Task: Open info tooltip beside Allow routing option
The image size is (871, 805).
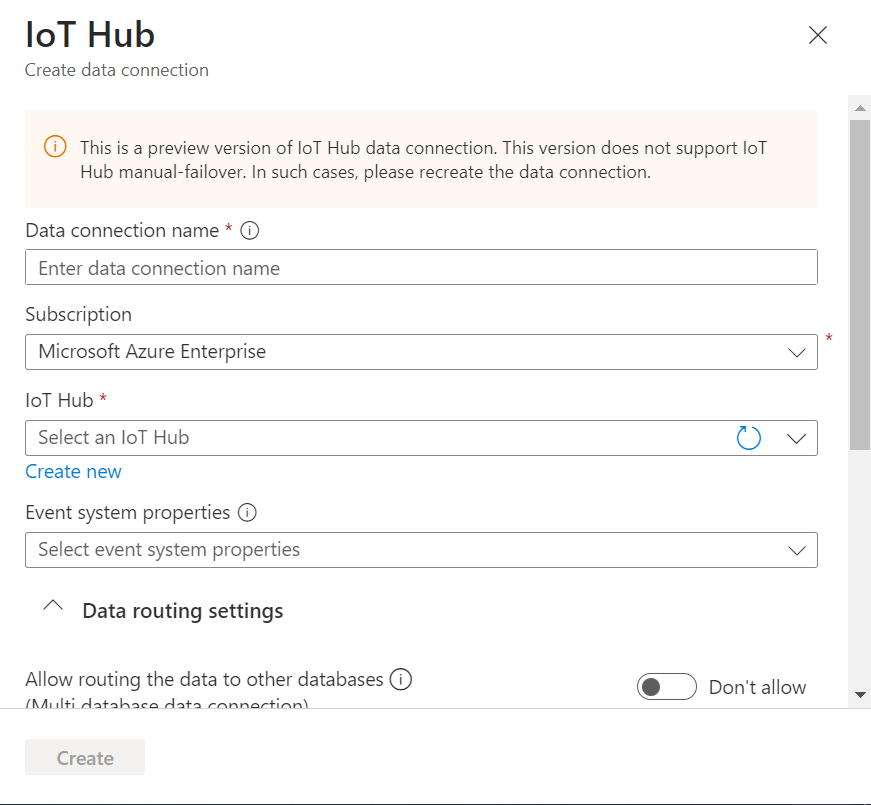Action: click(x=401, y=679)
